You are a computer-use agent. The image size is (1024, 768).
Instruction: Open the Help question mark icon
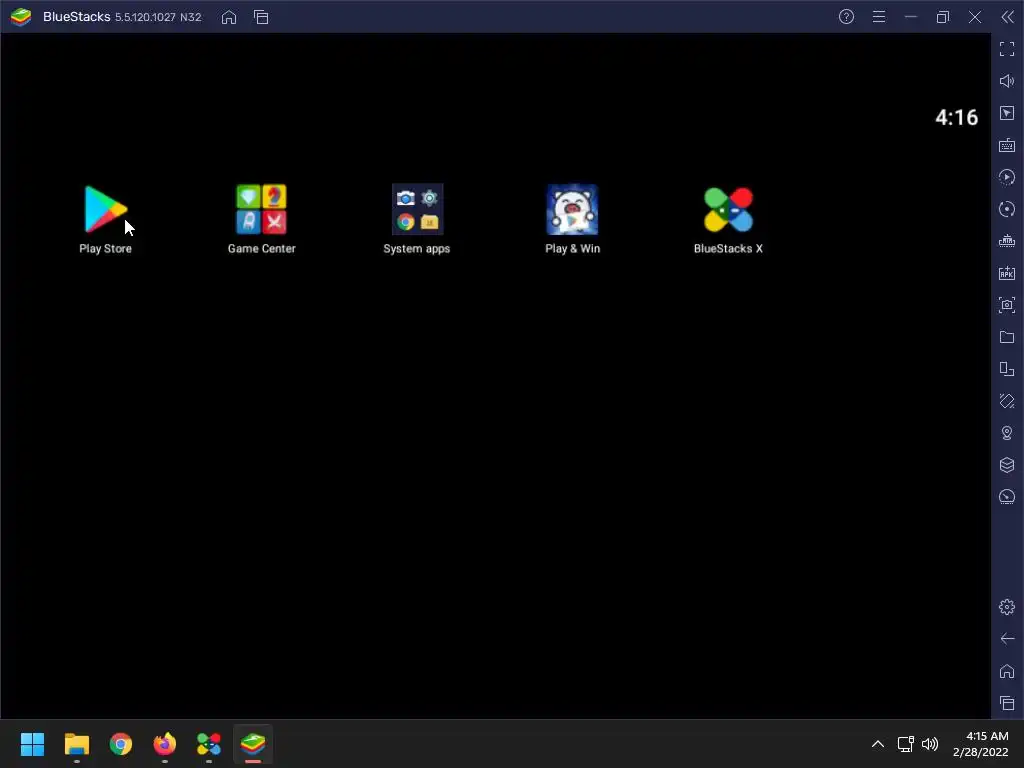pyautogui.click(x=846, y=17)
